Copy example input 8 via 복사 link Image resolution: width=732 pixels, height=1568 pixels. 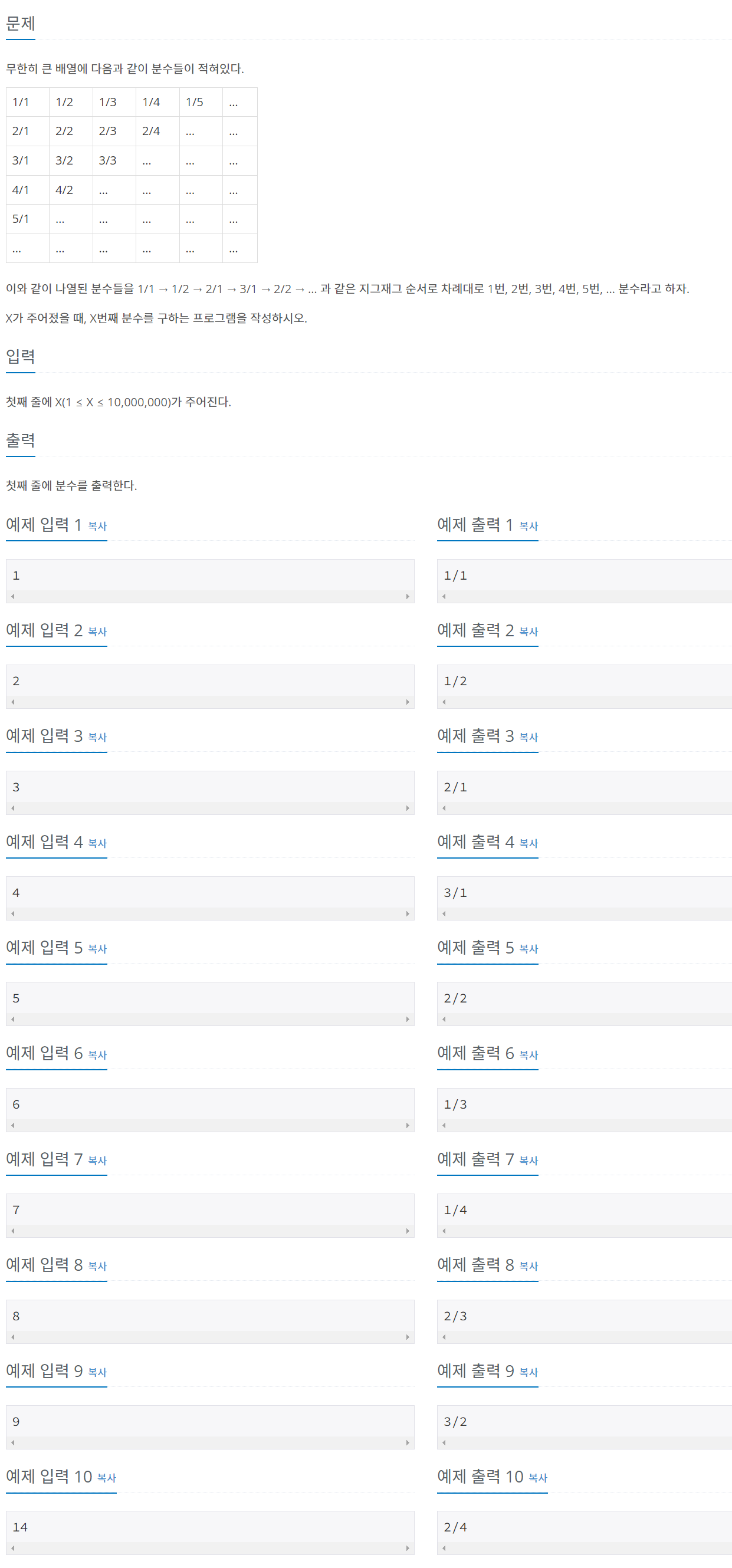[97, 1266]
